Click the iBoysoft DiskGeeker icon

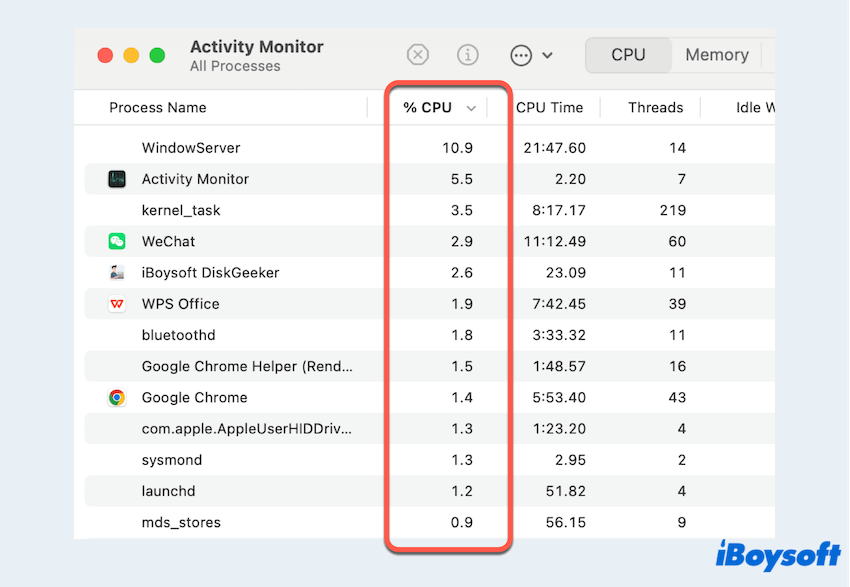coord(118,272)
